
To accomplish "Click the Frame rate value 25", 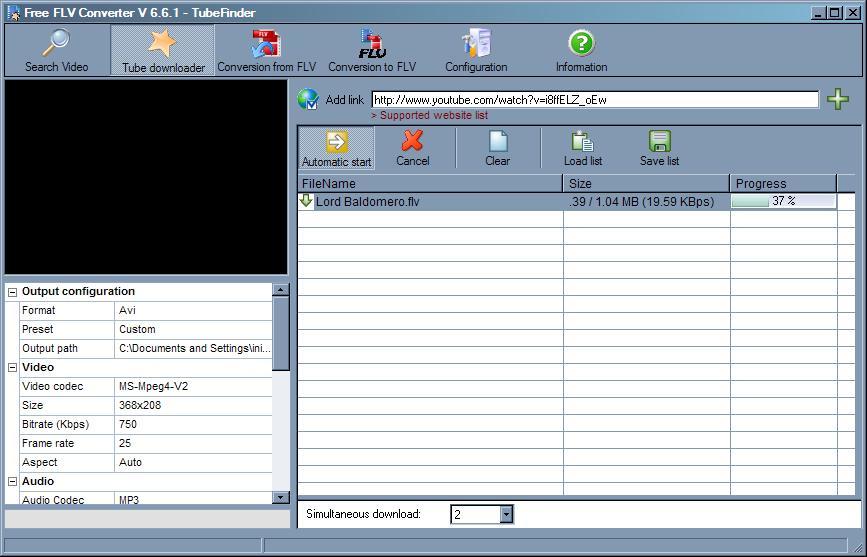I will [193, 443].
